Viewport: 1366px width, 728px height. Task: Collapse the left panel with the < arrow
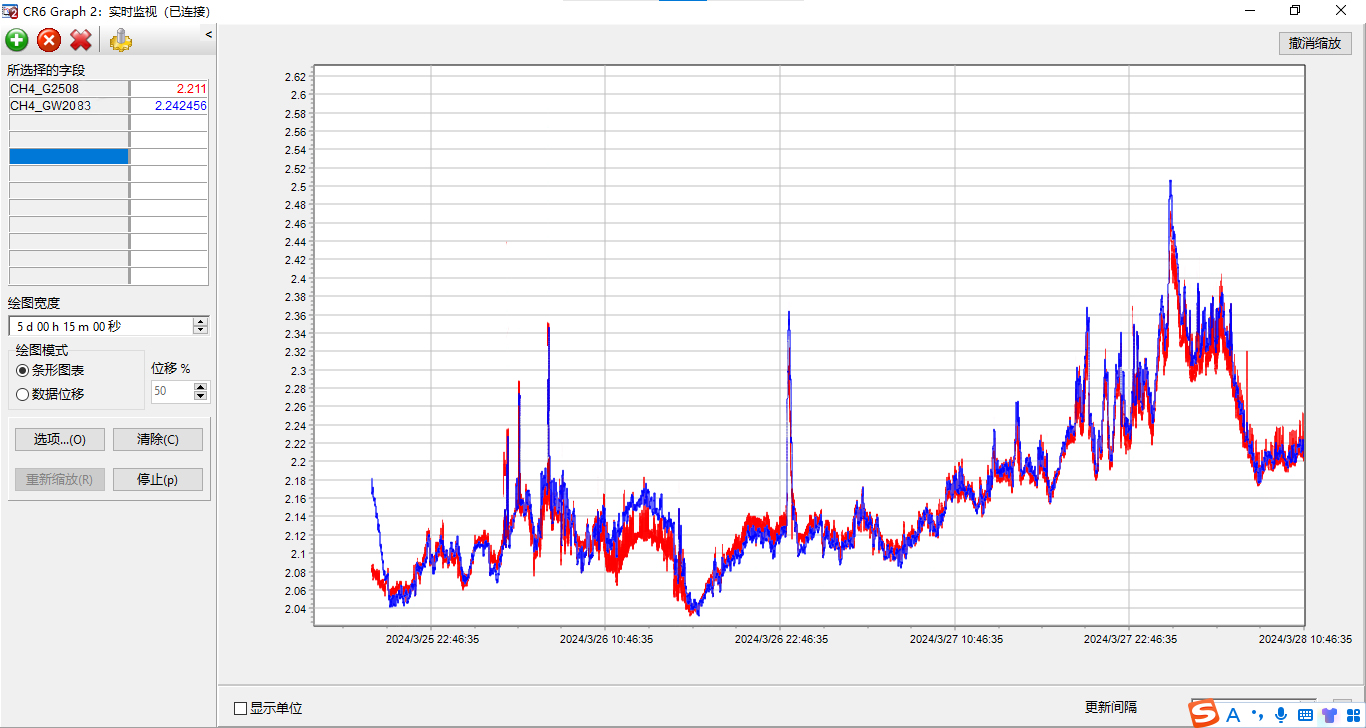[209, 35]
